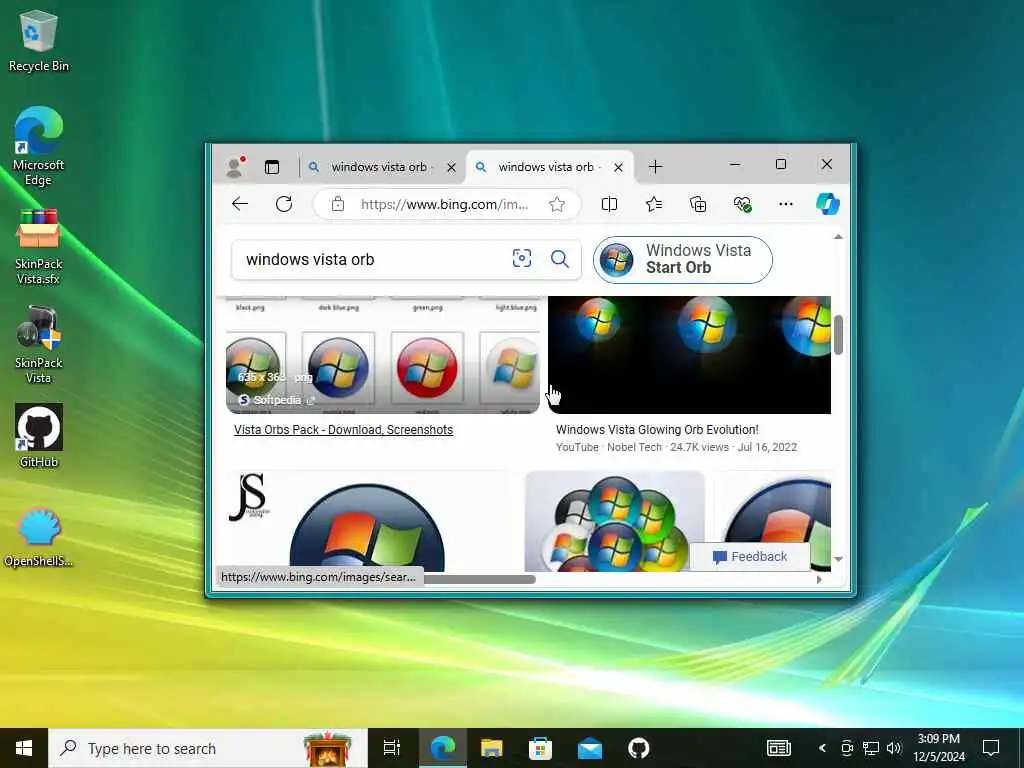Open Edge Settings and more menu
This screenshot has height=768, width=1024.
pos(786,204)
